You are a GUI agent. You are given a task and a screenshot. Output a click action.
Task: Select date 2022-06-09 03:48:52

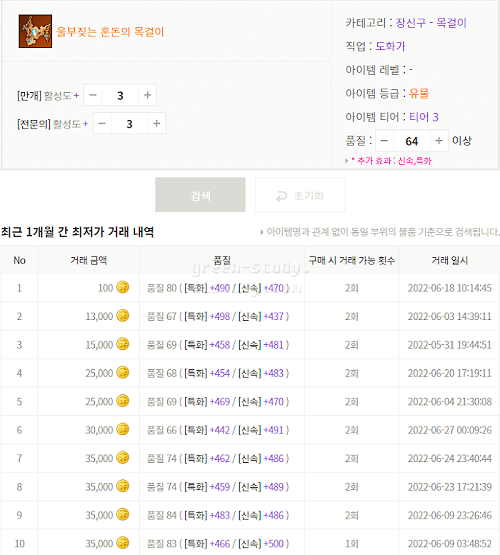point(449,543)
